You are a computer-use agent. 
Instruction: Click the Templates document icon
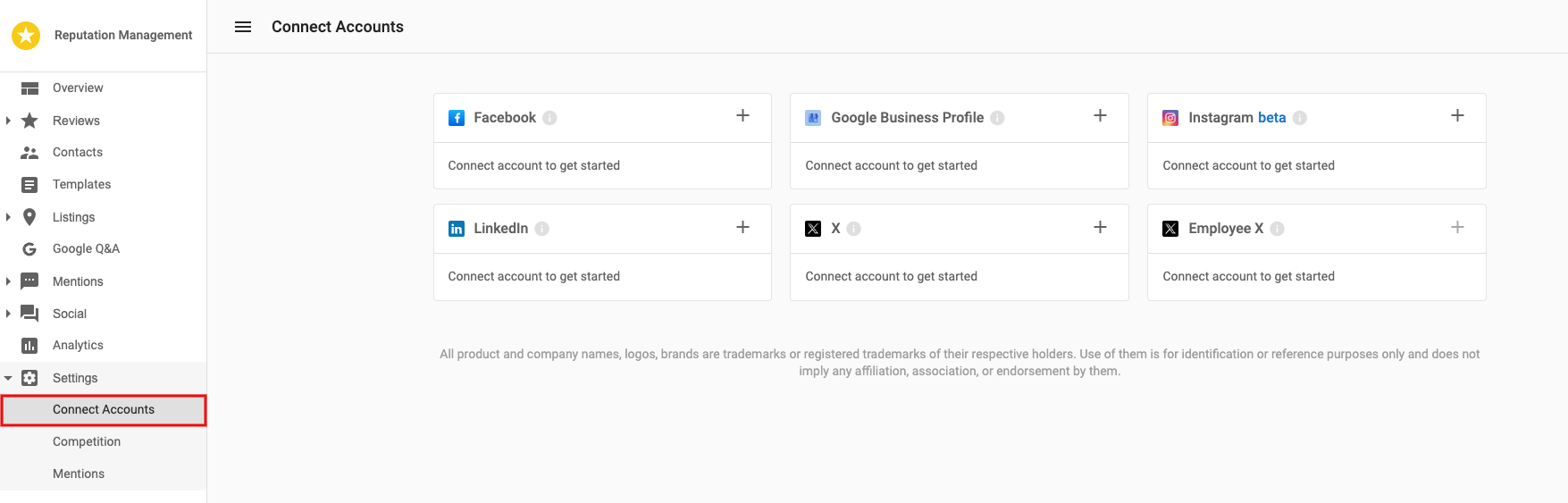[29, 185]
